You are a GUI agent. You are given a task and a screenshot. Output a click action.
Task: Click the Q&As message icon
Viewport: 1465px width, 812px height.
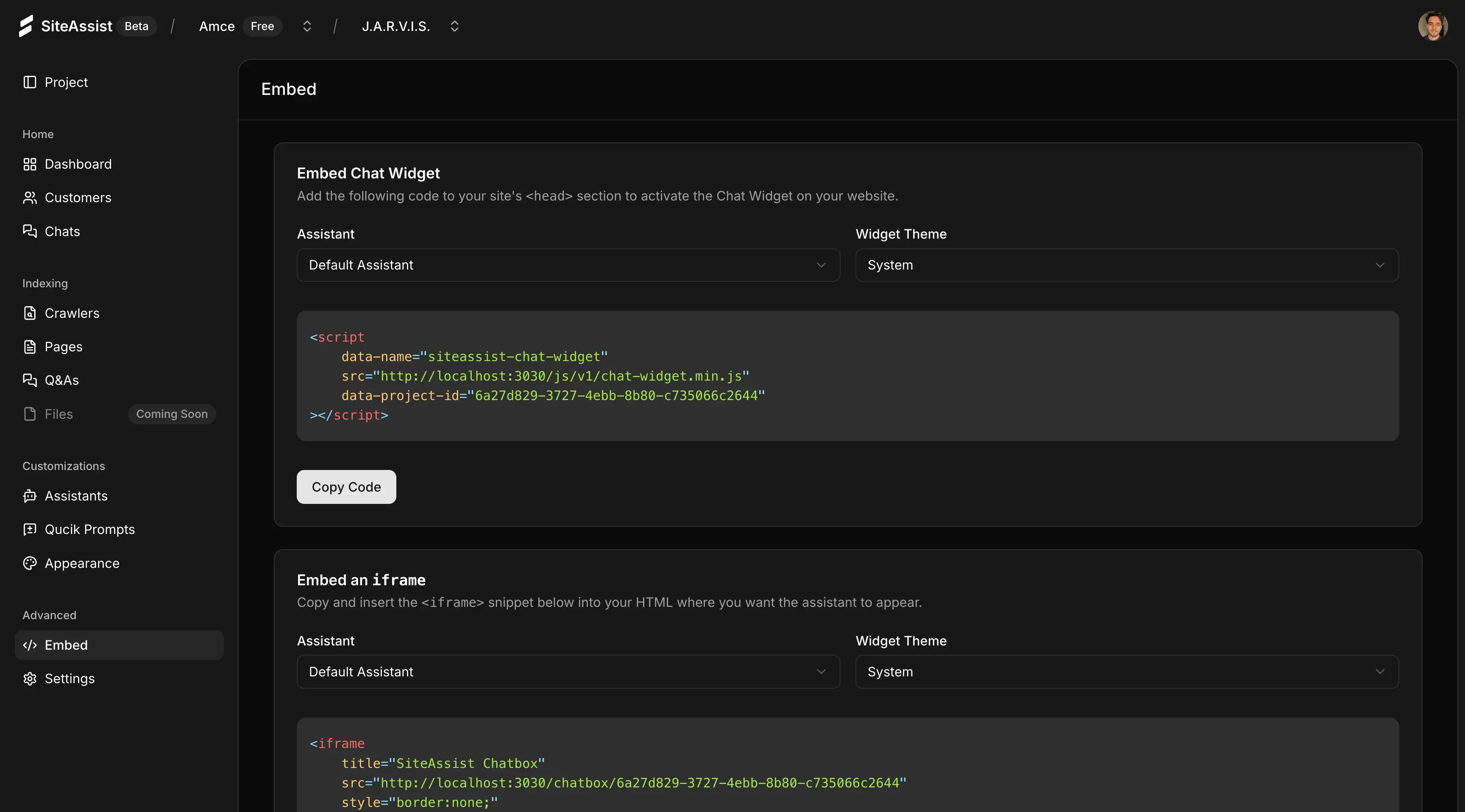click(30, 381)
